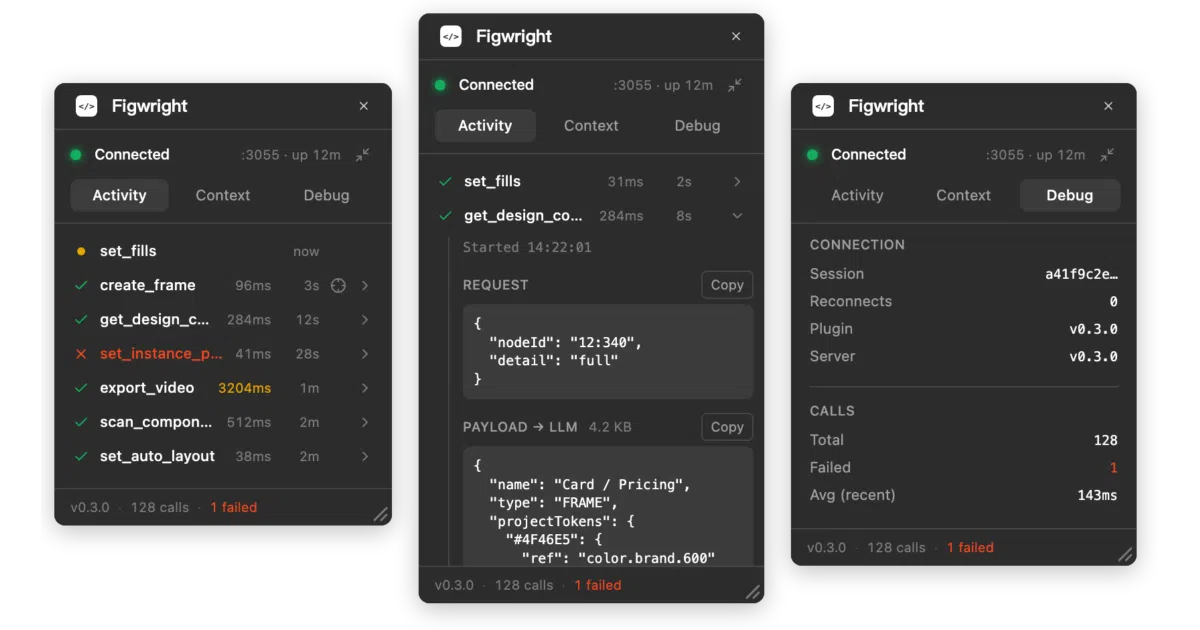Expand the set_auto_layout row chevron

pos(365,456)
